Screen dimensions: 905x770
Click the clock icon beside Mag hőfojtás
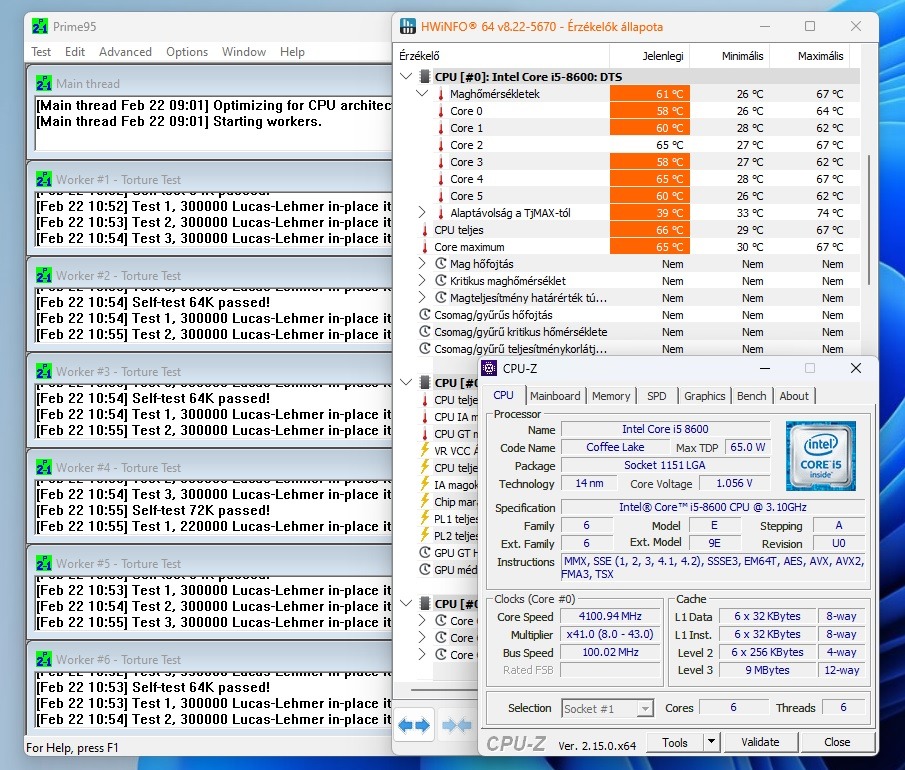(x=440, y=264)
